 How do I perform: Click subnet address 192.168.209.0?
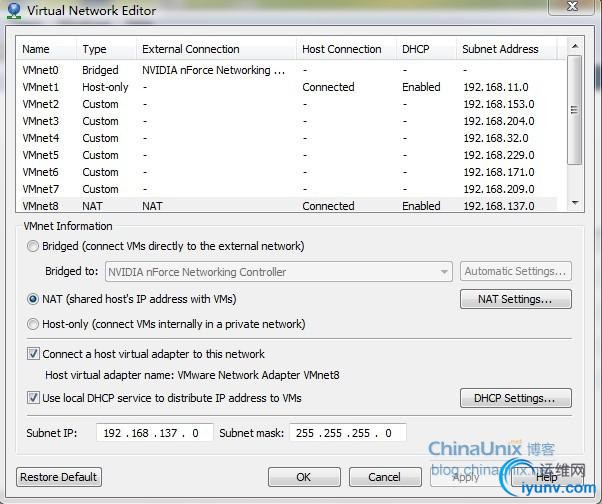(x=499, y=189)
